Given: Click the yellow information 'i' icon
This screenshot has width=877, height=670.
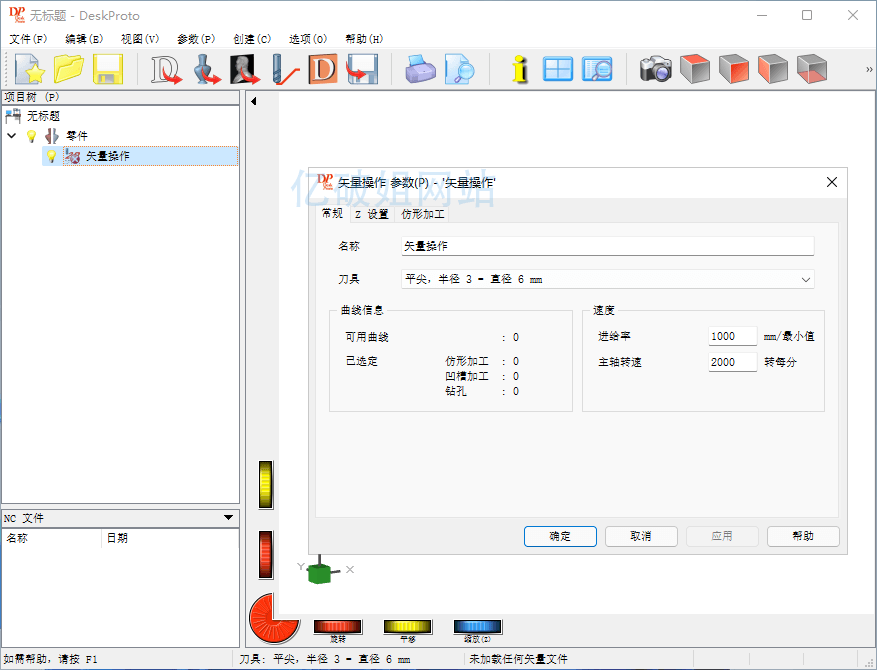Looking at the screenshot, I should (x=519, y=69).
